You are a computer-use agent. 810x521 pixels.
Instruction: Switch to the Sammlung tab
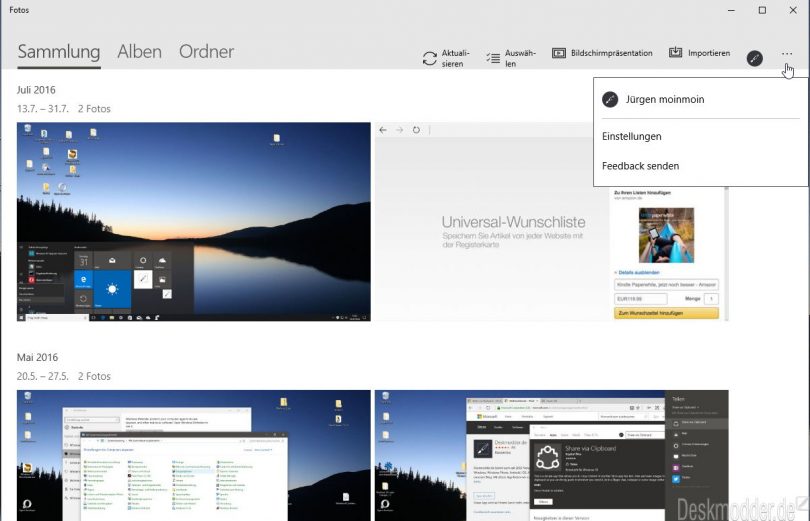[59, 52]
